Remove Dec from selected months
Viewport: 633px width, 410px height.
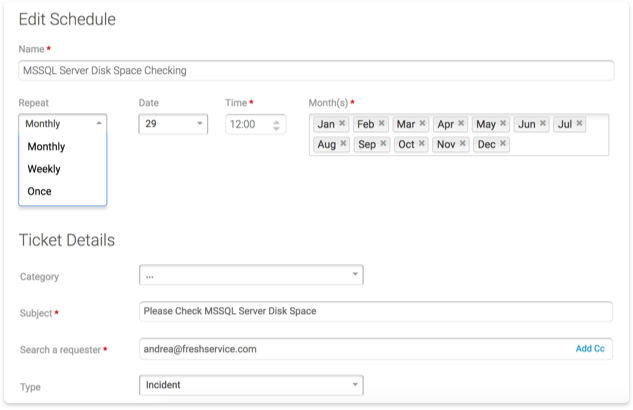[x=503, y=144]
